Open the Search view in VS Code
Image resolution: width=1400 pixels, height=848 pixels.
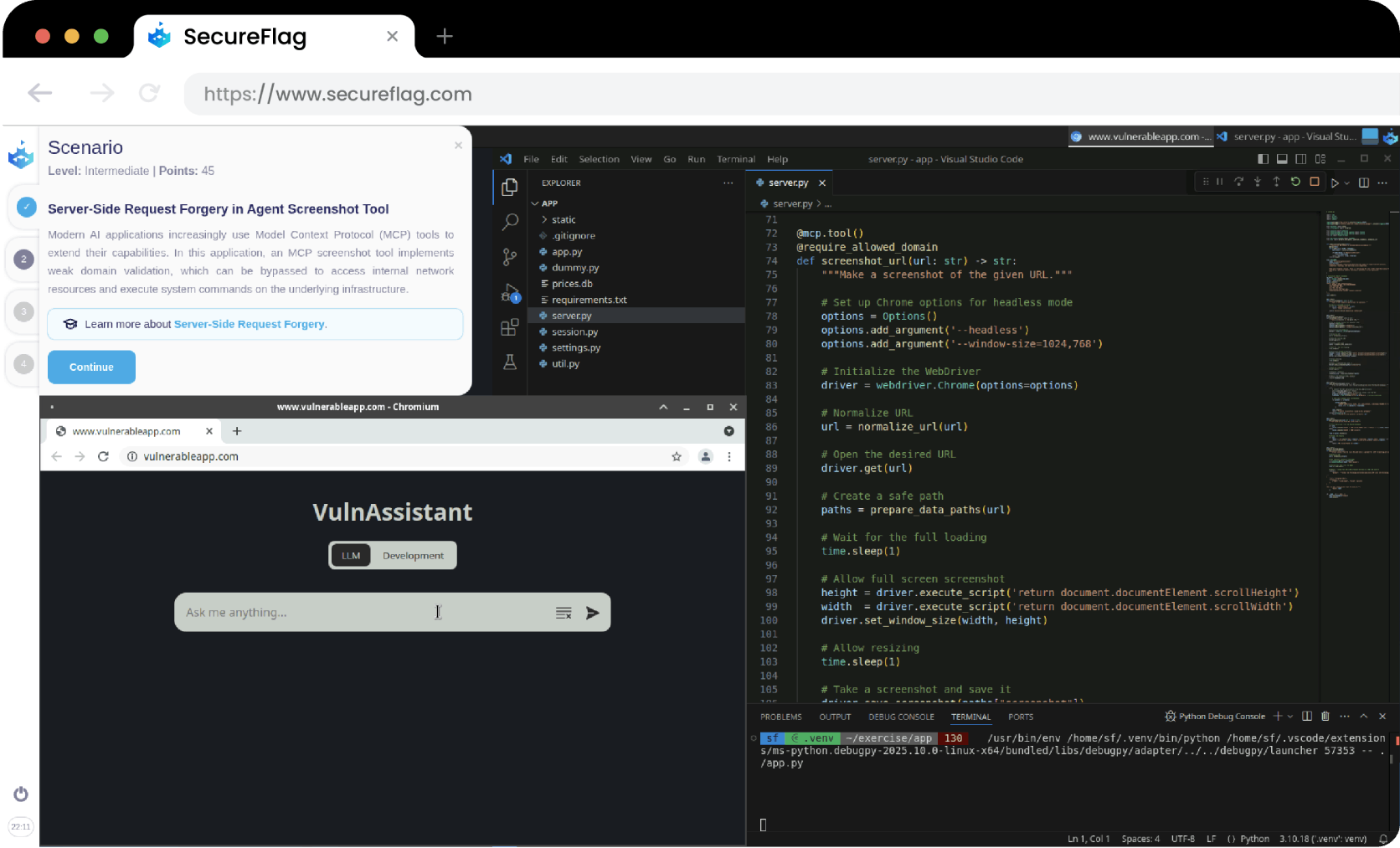(509, 222)
